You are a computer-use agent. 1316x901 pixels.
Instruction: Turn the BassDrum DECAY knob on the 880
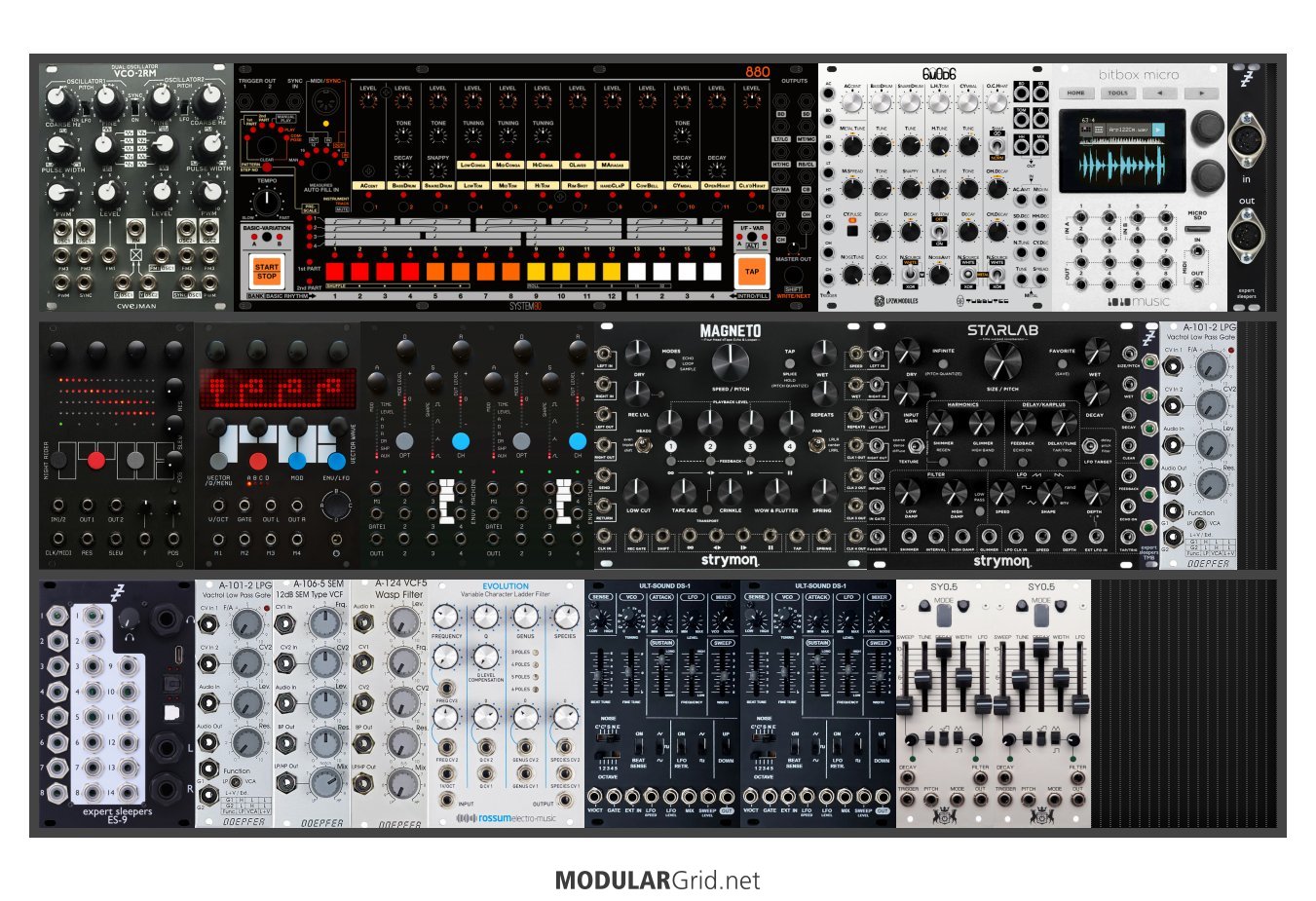coord(403,169)
